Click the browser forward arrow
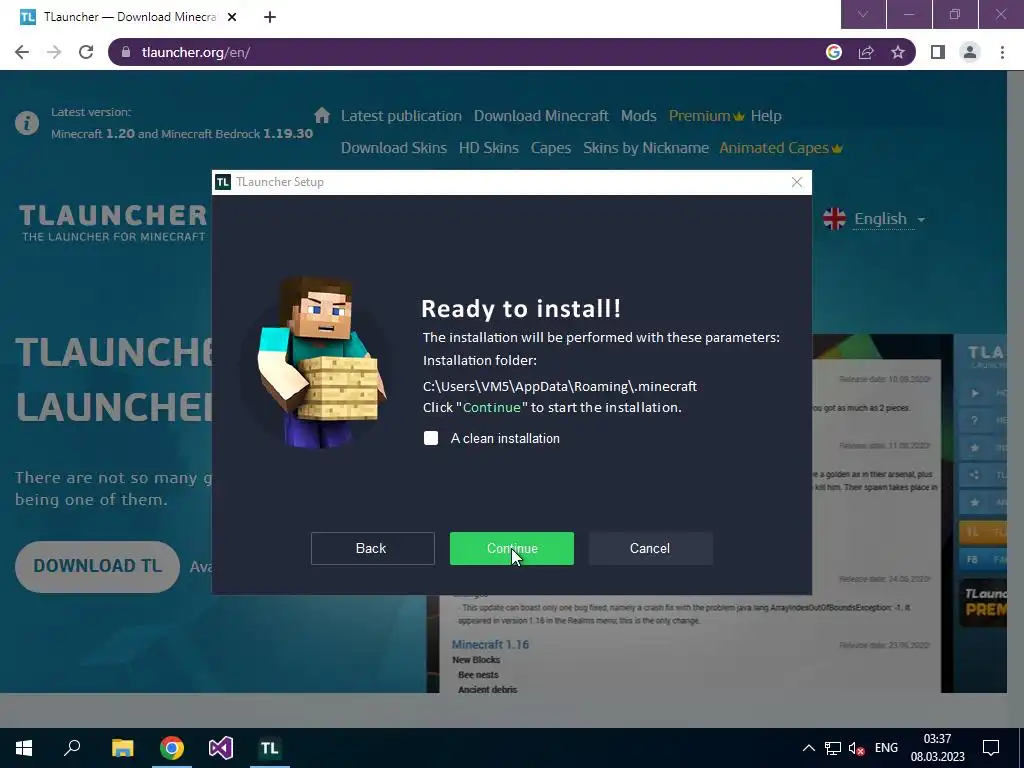 click(x=54, y=52)
